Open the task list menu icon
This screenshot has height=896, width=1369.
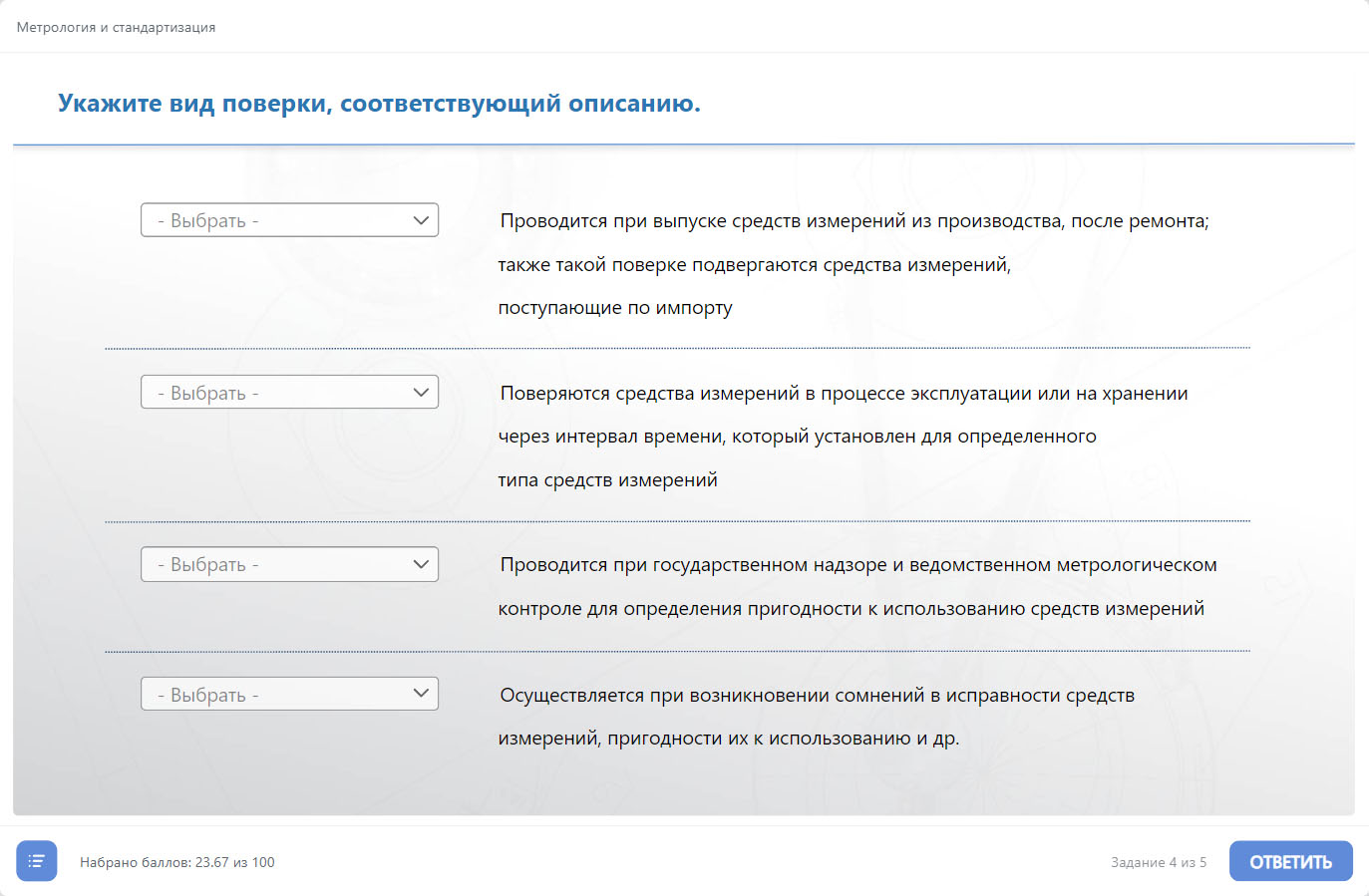tap(37, 861)
